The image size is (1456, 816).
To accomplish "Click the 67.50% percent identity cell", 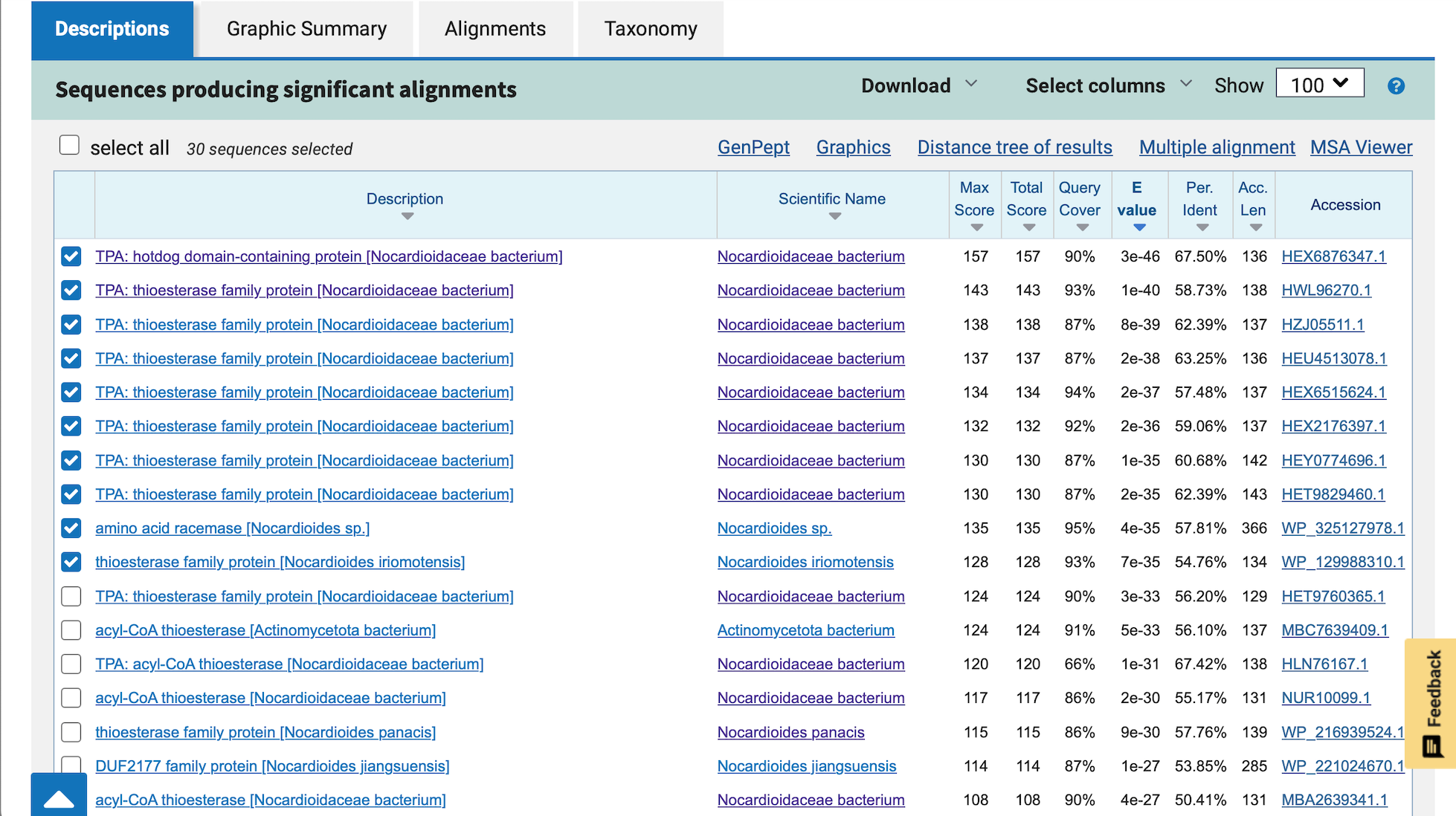I will pyautogui.click(x=1200, y=256).
